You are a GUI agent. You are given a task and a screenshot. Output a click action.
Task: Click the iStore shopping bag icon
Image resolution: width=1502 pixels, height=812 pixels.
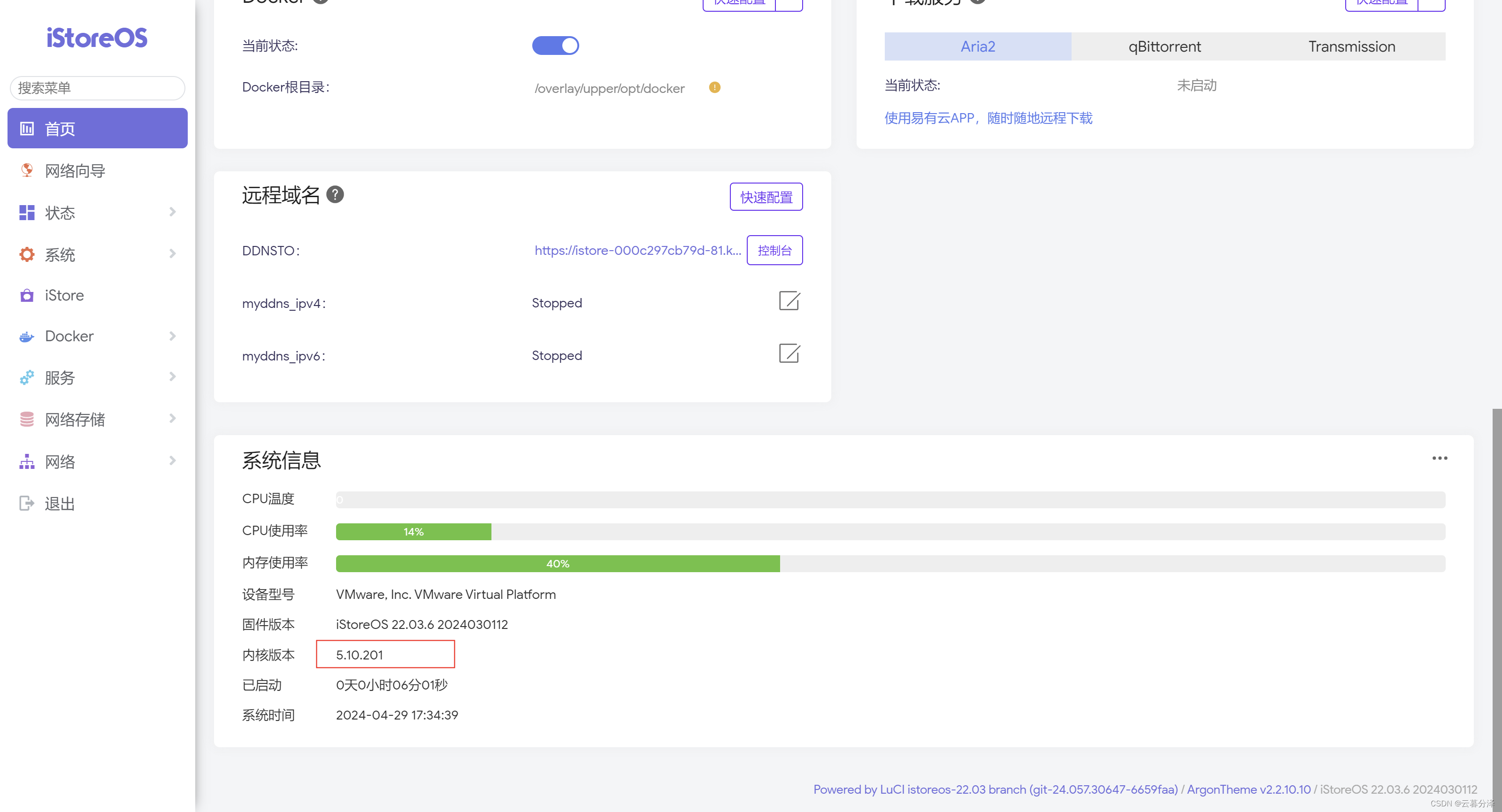pos(27,296)
